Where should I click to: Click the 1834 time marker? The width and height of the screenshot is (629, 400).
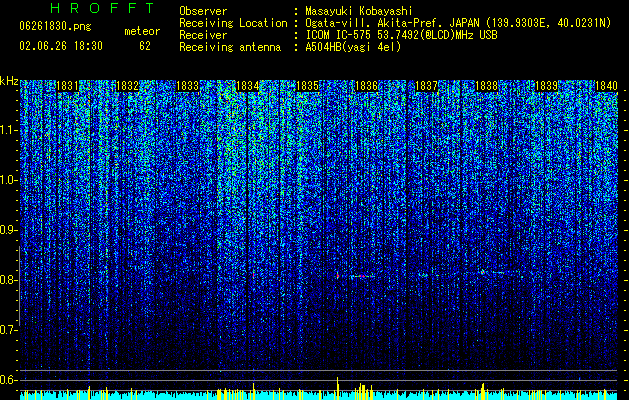[x=248, y=86]
